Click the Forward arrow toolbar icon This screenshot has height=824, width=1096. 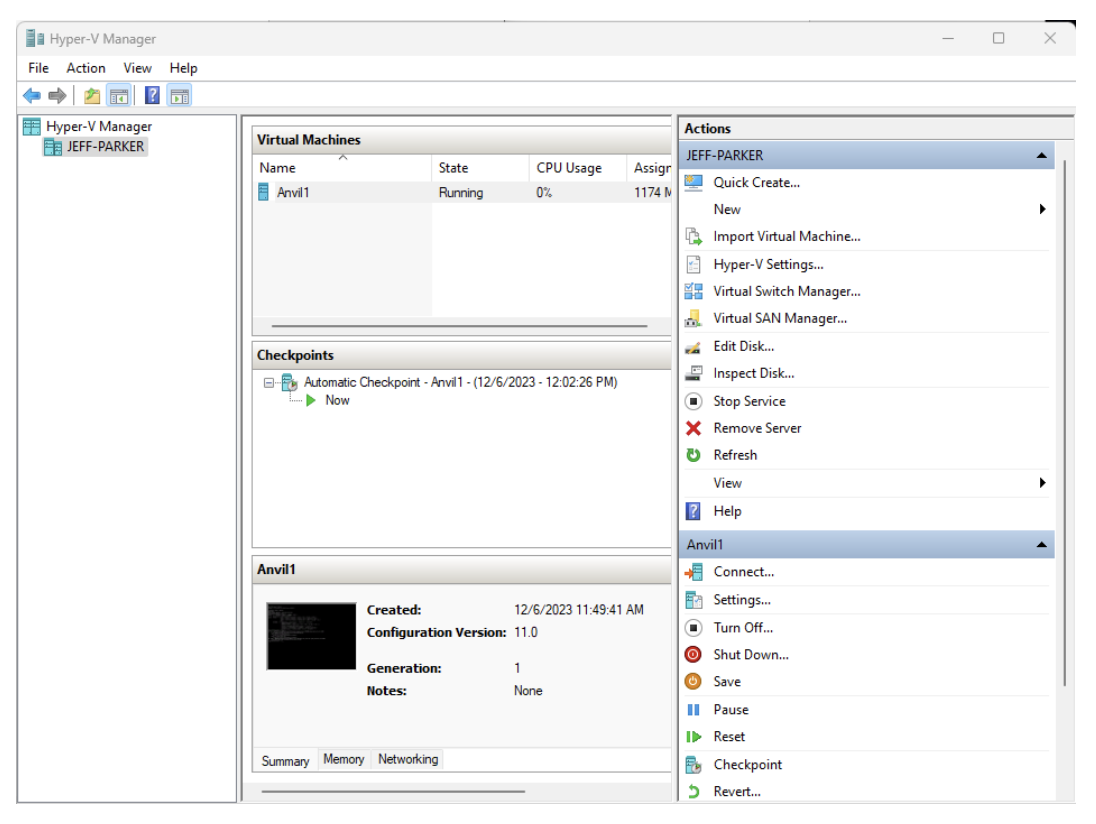click(x=57, y=95)
